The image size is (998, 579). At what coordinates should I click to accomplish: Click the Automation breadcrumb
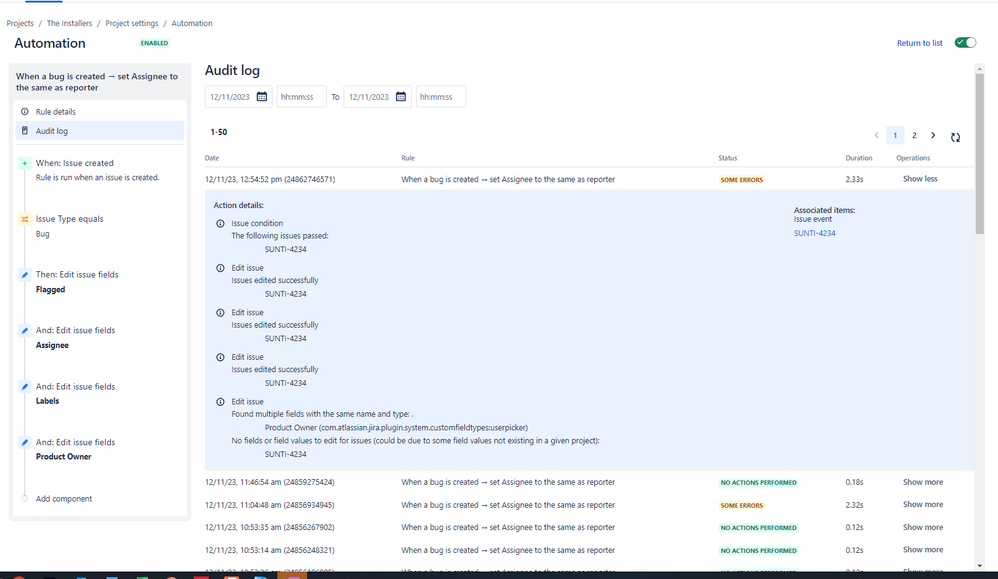(192, 23)
